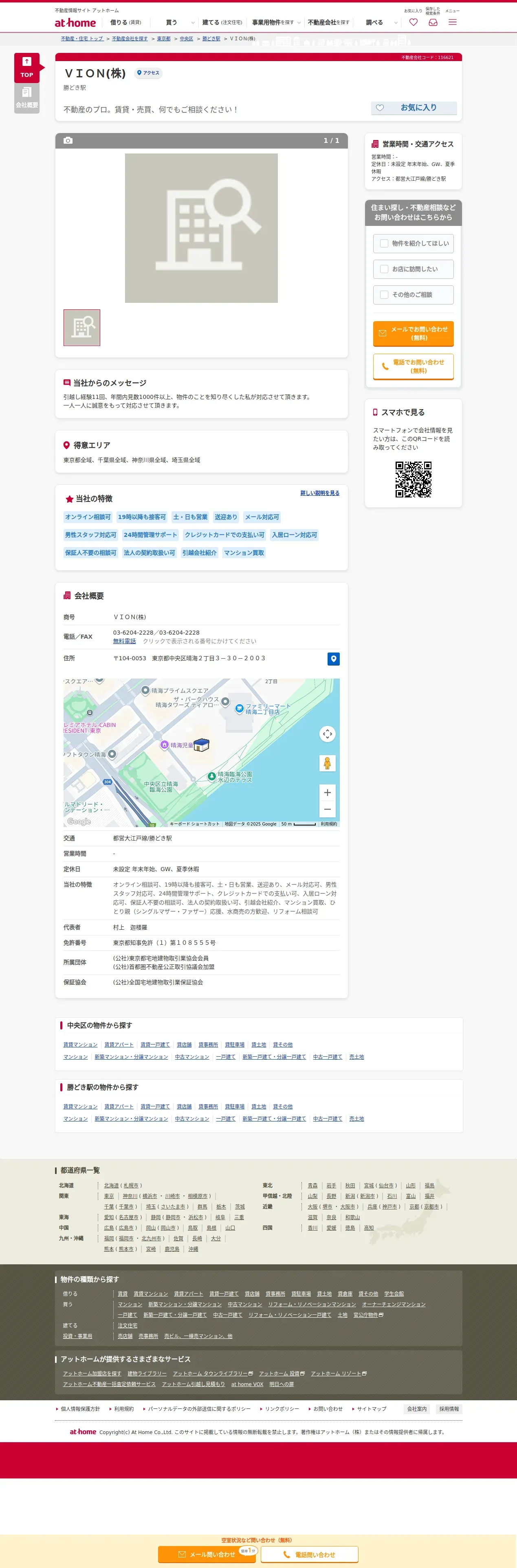Open 詳しい説明を見る link
Viewport: 517px width, 1568px height.
click(320, 493)
